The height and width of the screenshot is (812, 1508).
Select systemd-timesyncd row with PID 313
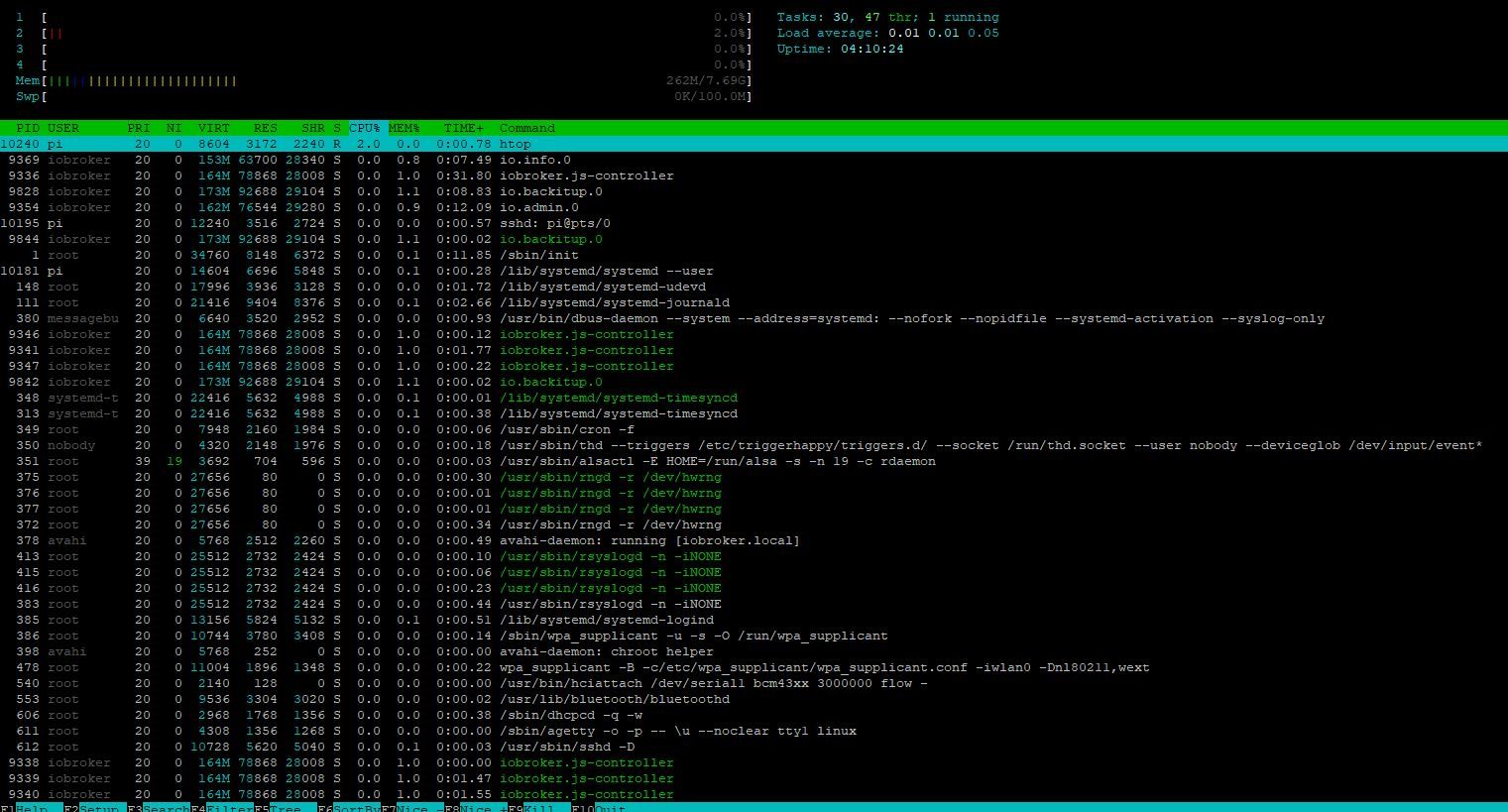coord(754,413)
